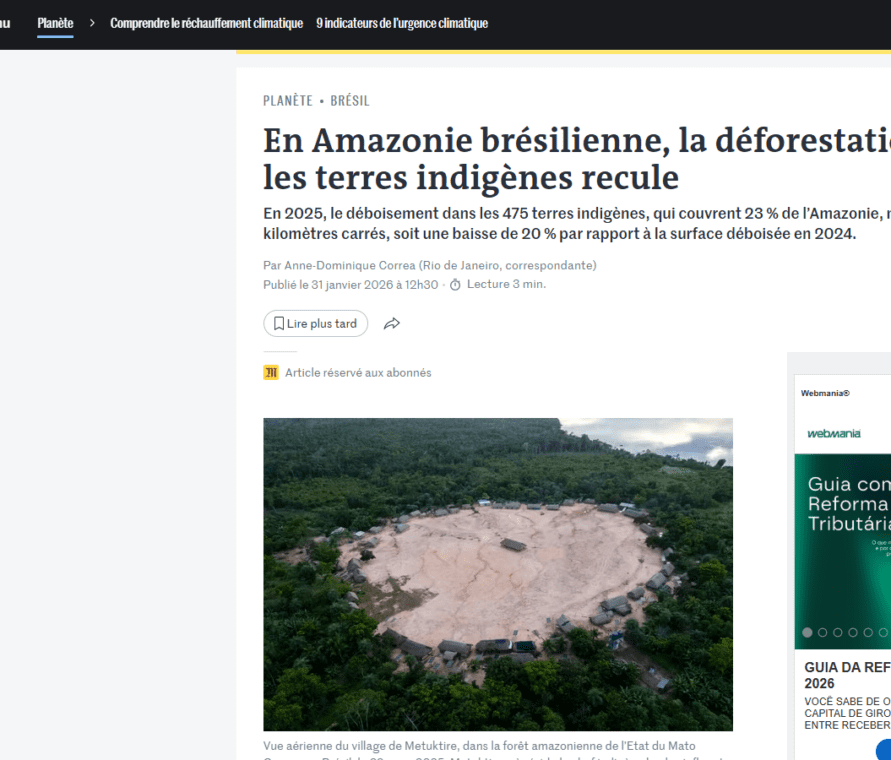Open 9 indicateurs de l'urgence climatique
Screen dimensions: 891x760
(402, 23)
